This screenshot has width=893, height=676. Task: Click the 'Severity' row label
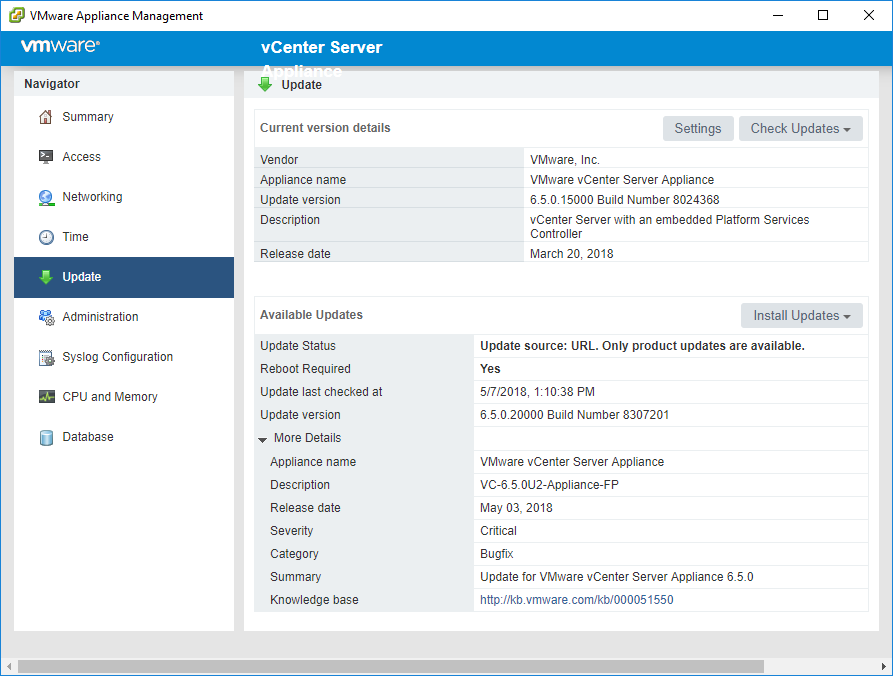(x=292, y=531)
